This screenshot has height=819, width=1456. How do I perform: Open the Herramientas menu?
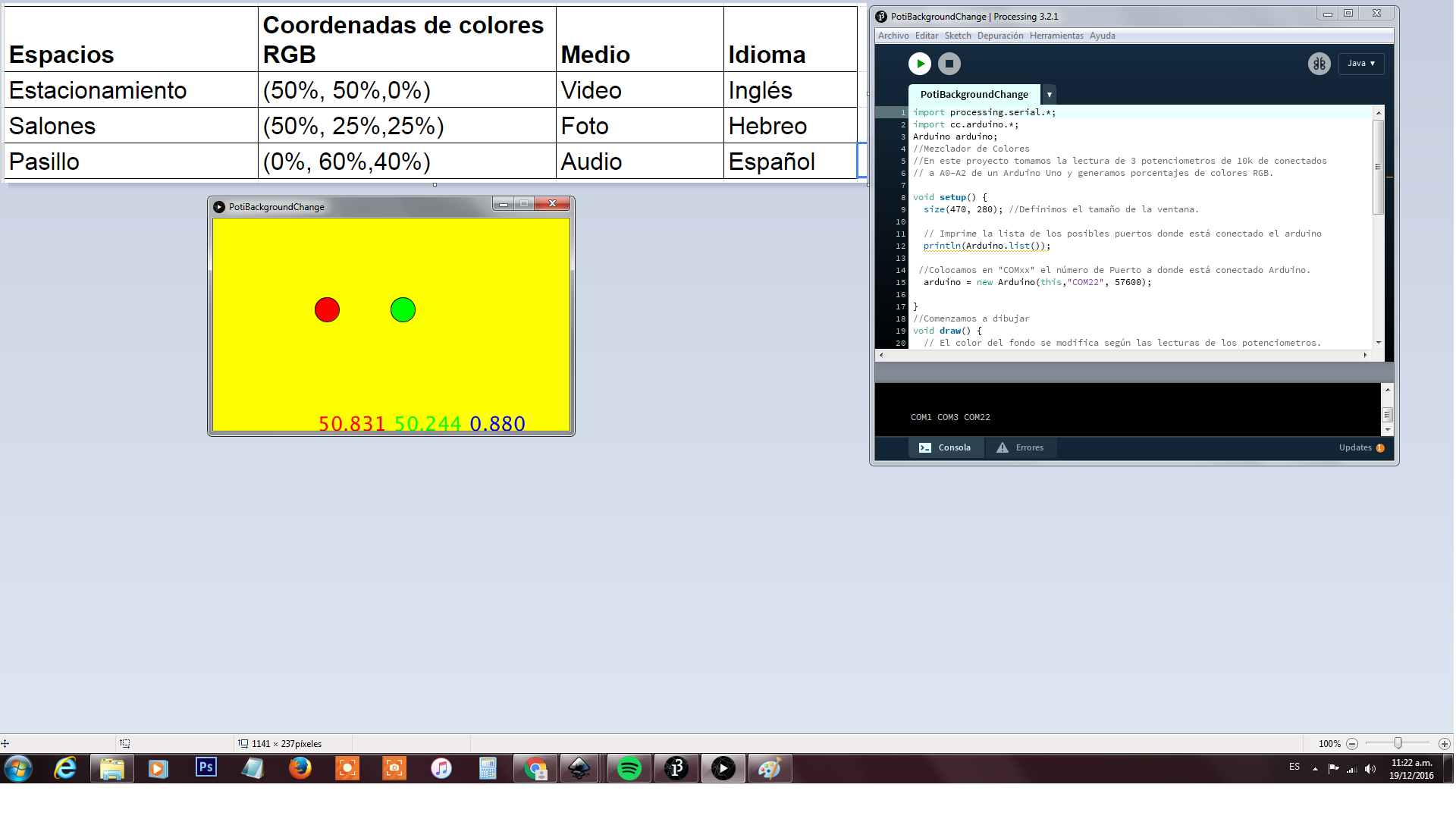tap(1056, 36)
